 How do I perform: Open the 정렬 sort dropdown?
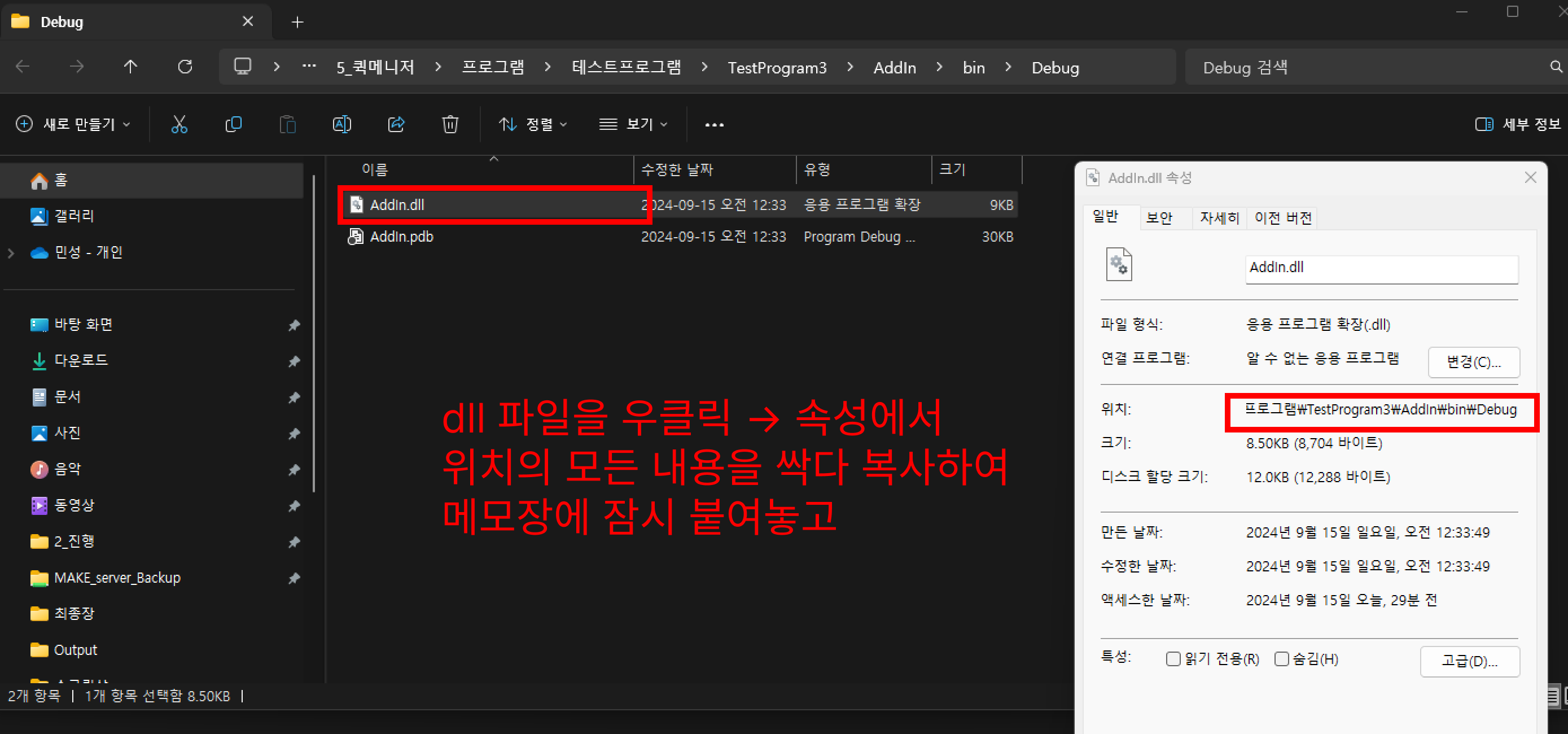tap(533, 124)
